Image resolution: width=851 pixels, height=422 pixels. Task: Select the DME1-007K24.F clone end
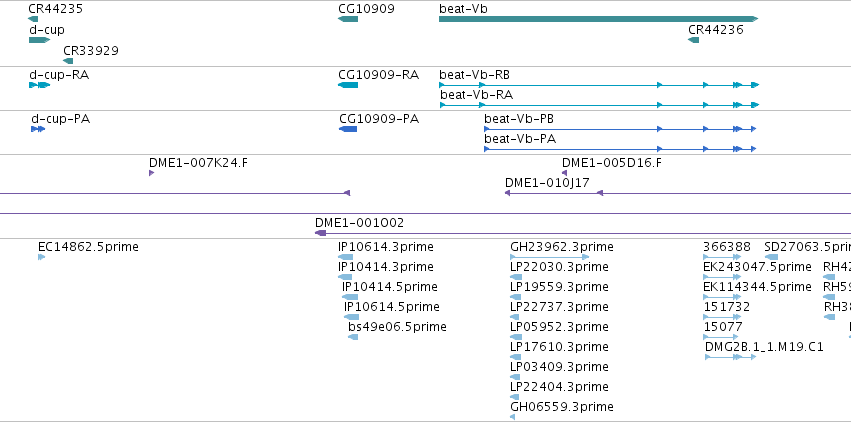coord(151,173)
